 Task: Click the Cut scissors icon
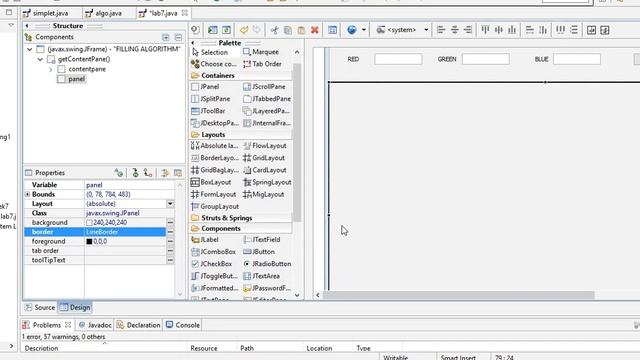(x=274, y=30)
